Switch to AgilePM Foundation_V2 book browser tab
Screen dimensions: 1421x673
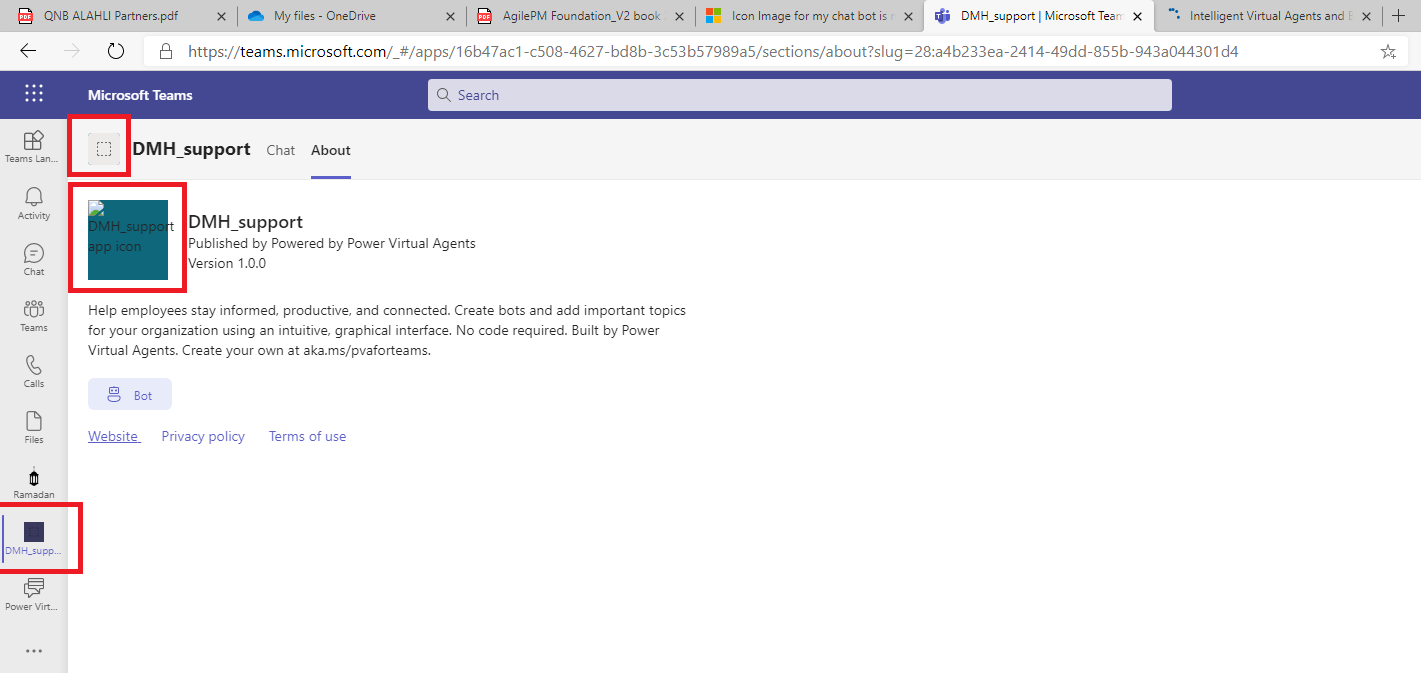pyautogui.click(x=581, y=16)
